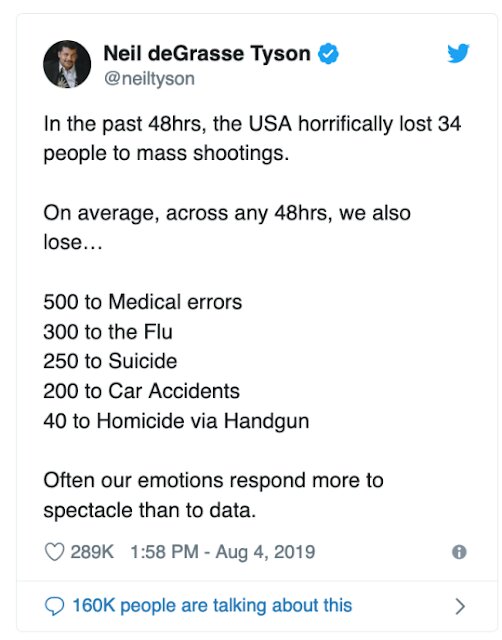Viewport: 502px width, 640px height.
Task: Click the "In the past 48hrs" sentence
Action: [252, 138]
